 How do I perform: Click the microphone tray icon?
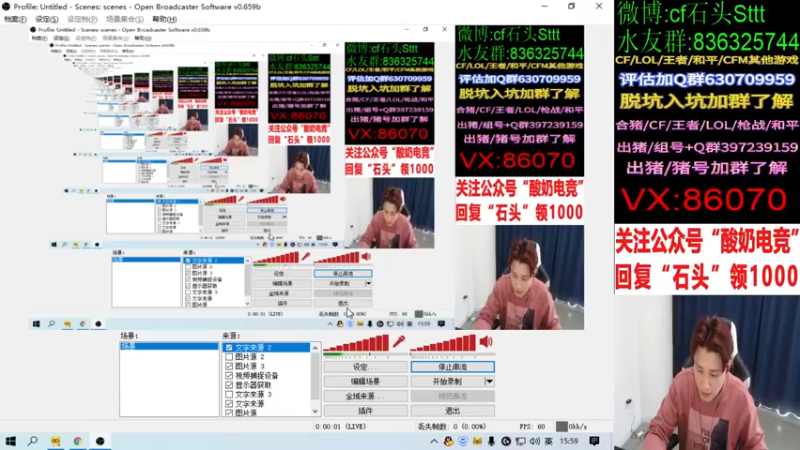[x=491, y=441]
